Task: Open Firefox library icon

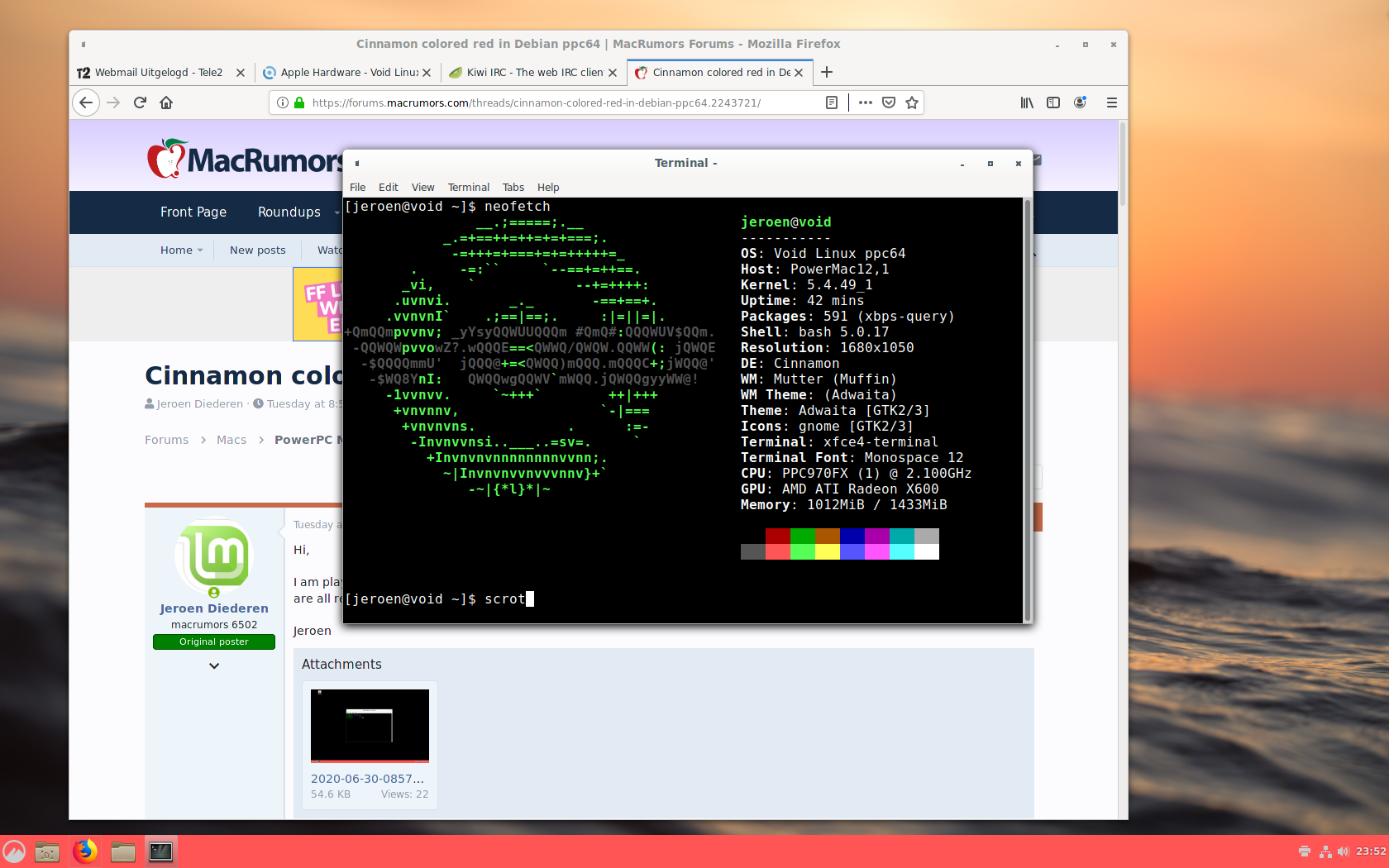Action: [1027, 103]
